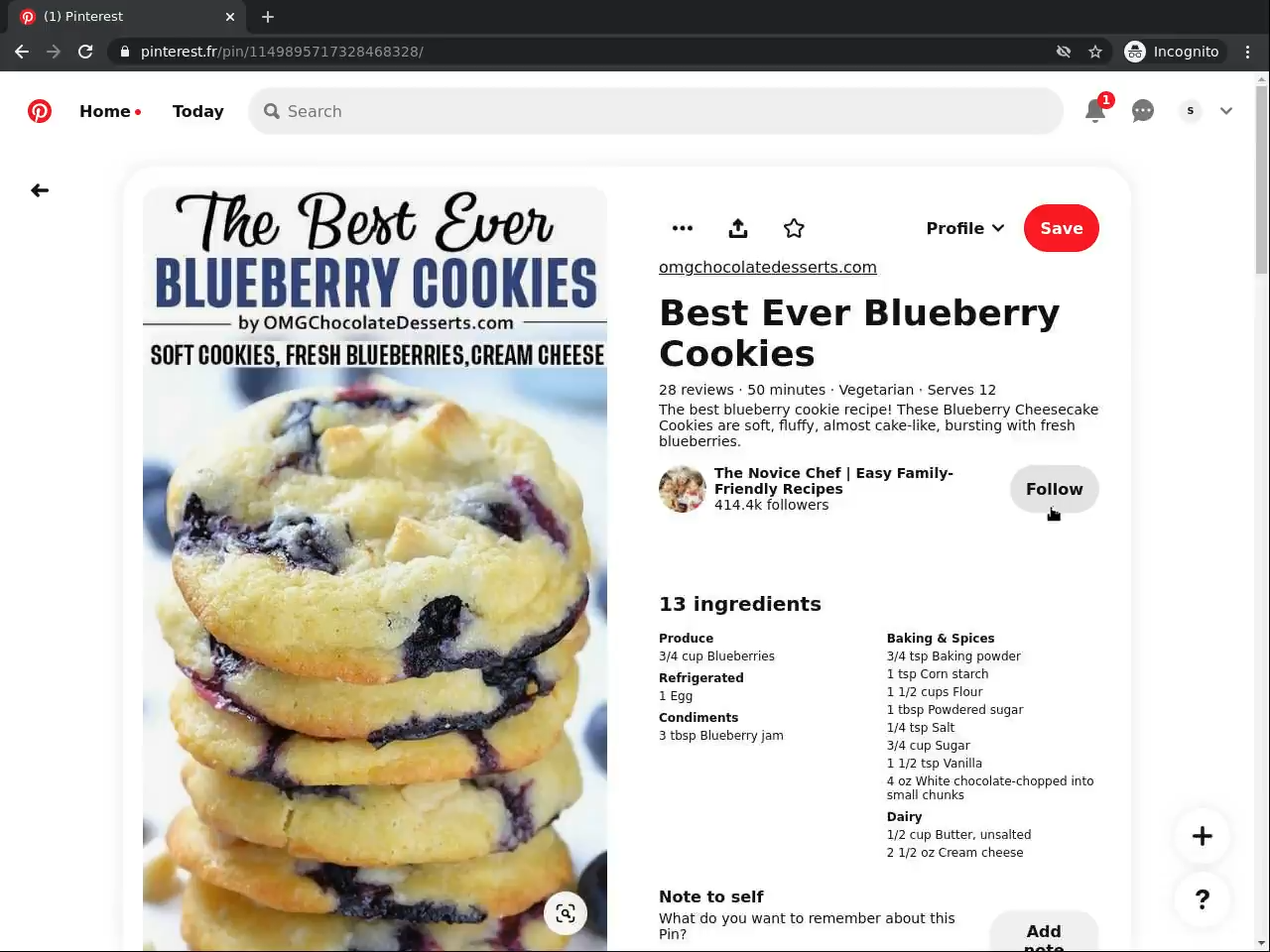Go to the Home tab
The width and height of the screenshot is (1270, 952).
(x=109, y=111)
